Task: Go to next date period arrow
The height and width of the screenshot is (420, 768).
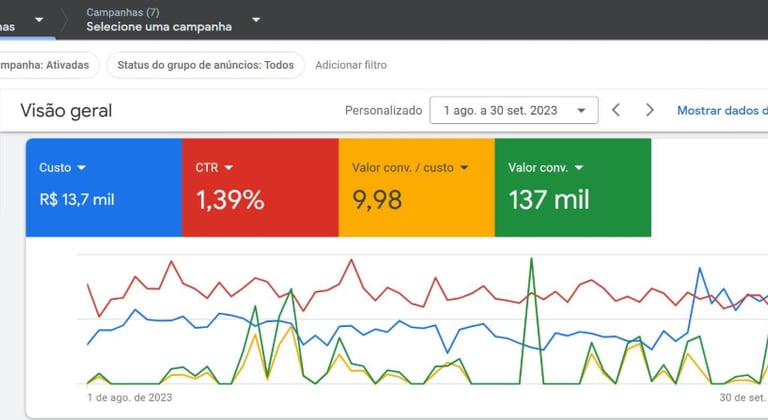Action: pos(649,110)
